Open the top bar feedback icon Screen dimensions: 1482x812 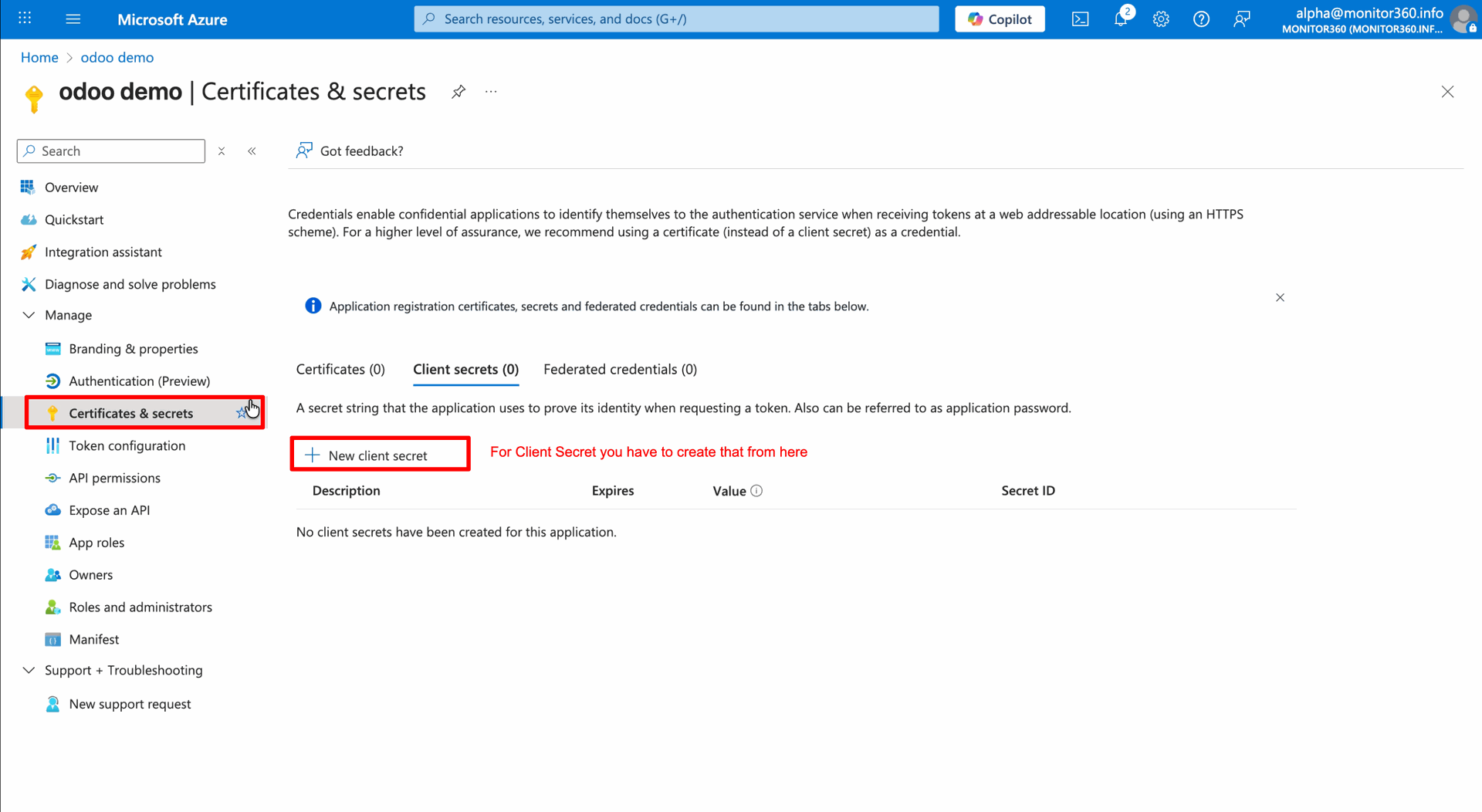(x=1241, y=19)
